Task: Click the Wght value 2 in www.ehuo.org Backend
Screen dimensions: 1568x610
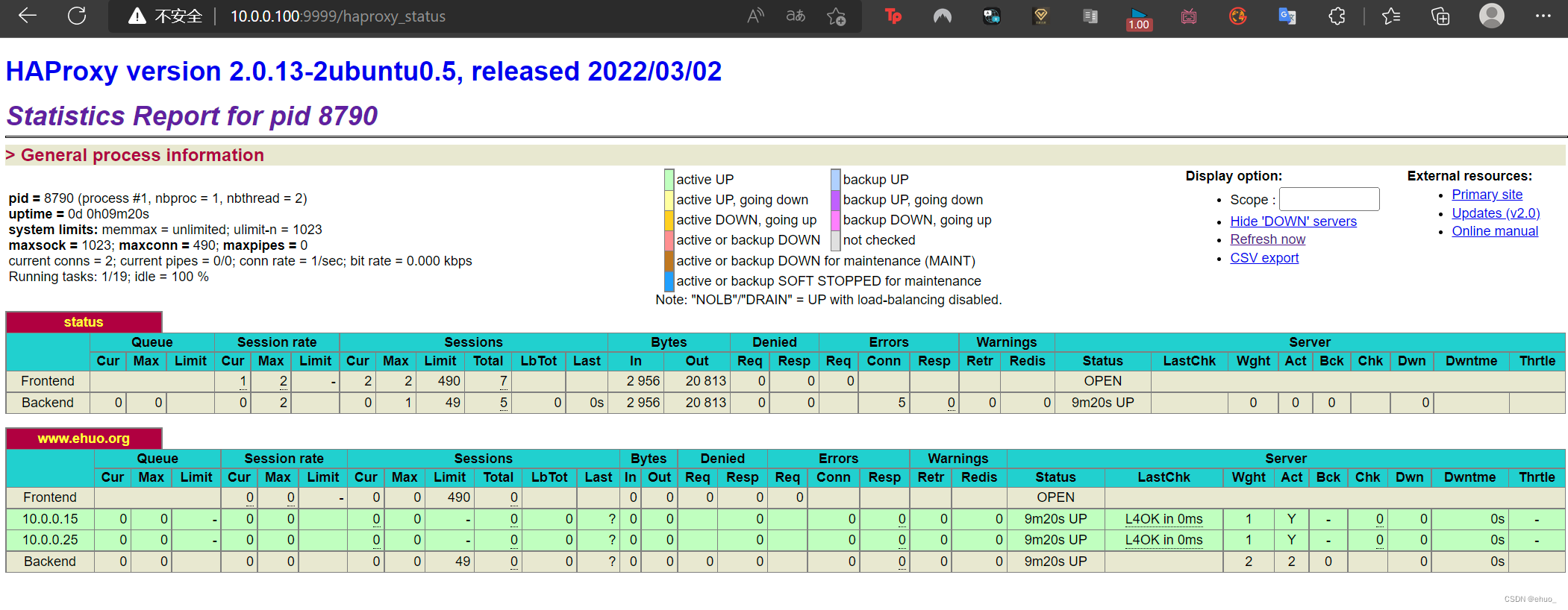Action: [x=1249, y=562]
